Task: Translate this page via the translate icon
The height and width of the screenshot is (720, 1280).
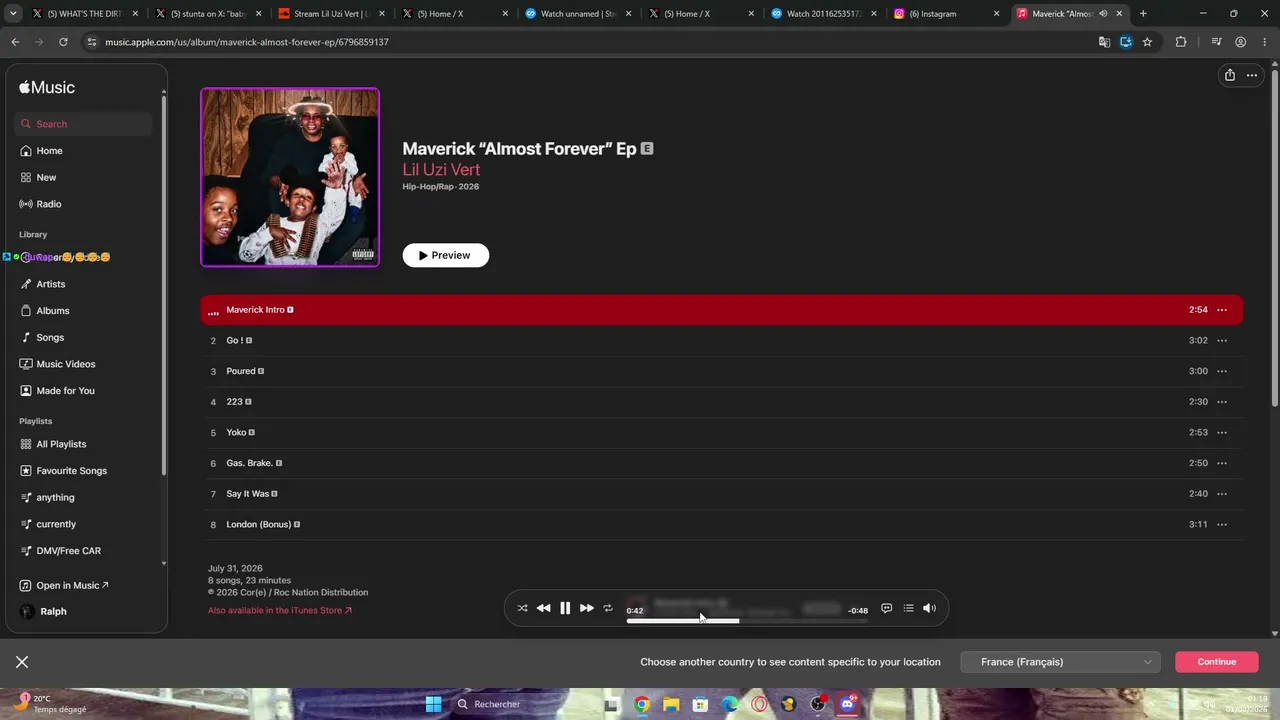Action: (x=1104, y=42)
